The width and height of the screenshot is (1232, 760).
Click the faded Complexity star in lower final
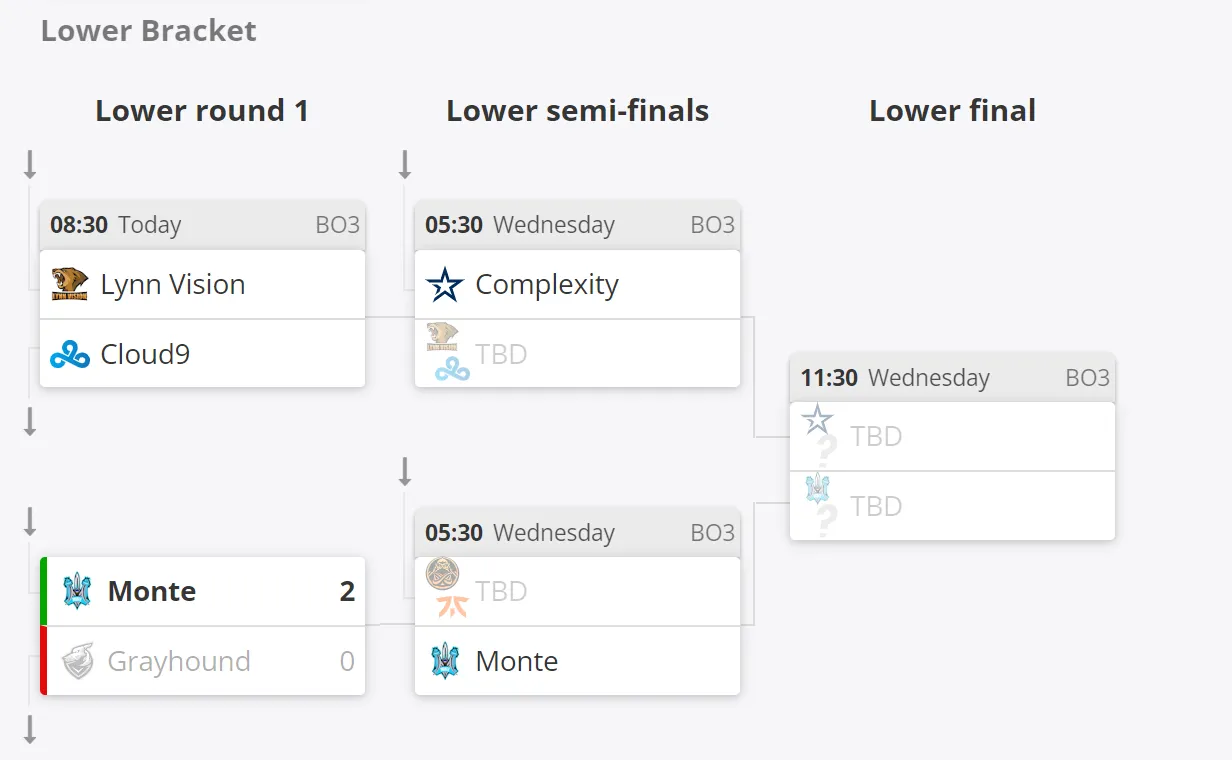point(818,419)
